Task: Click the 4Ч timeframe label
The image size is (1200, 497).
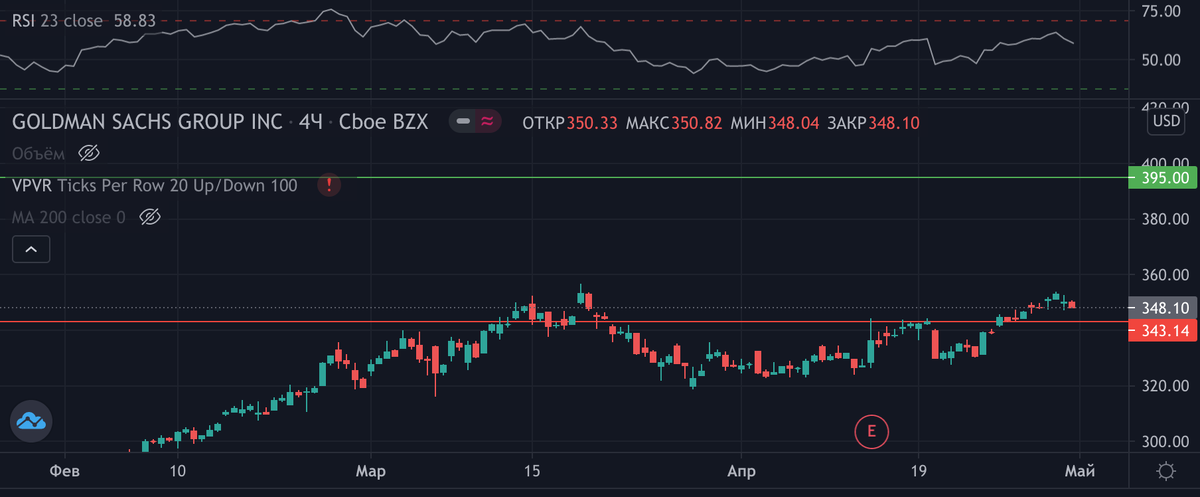Action: [x=311, y=122]
